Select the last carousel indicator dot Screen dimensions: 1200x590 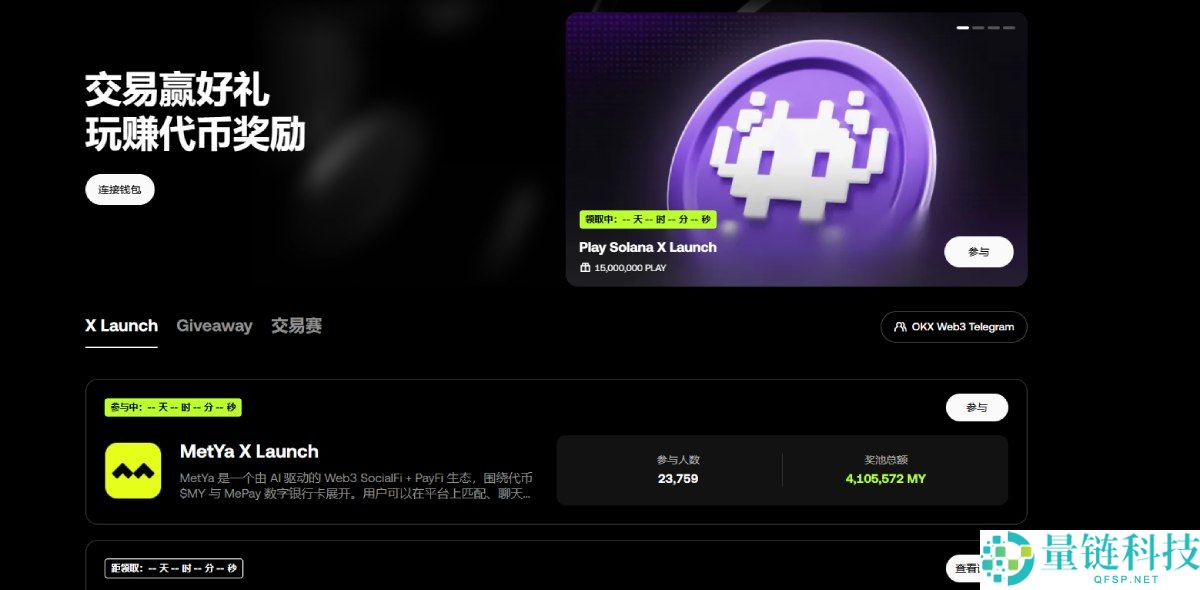click(x=1009, y=28)
